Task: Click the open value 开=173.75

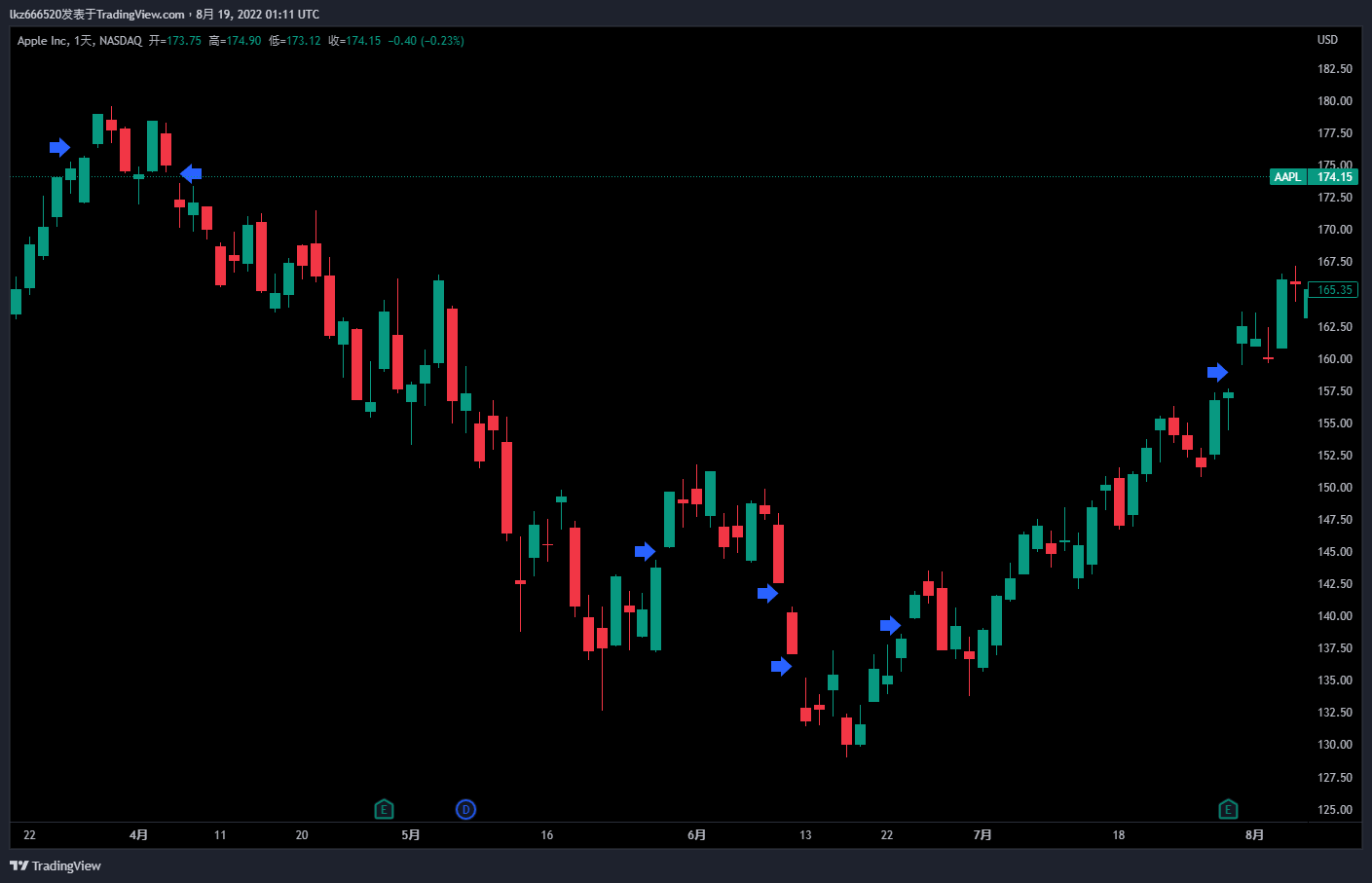Action: coord(175,41)
